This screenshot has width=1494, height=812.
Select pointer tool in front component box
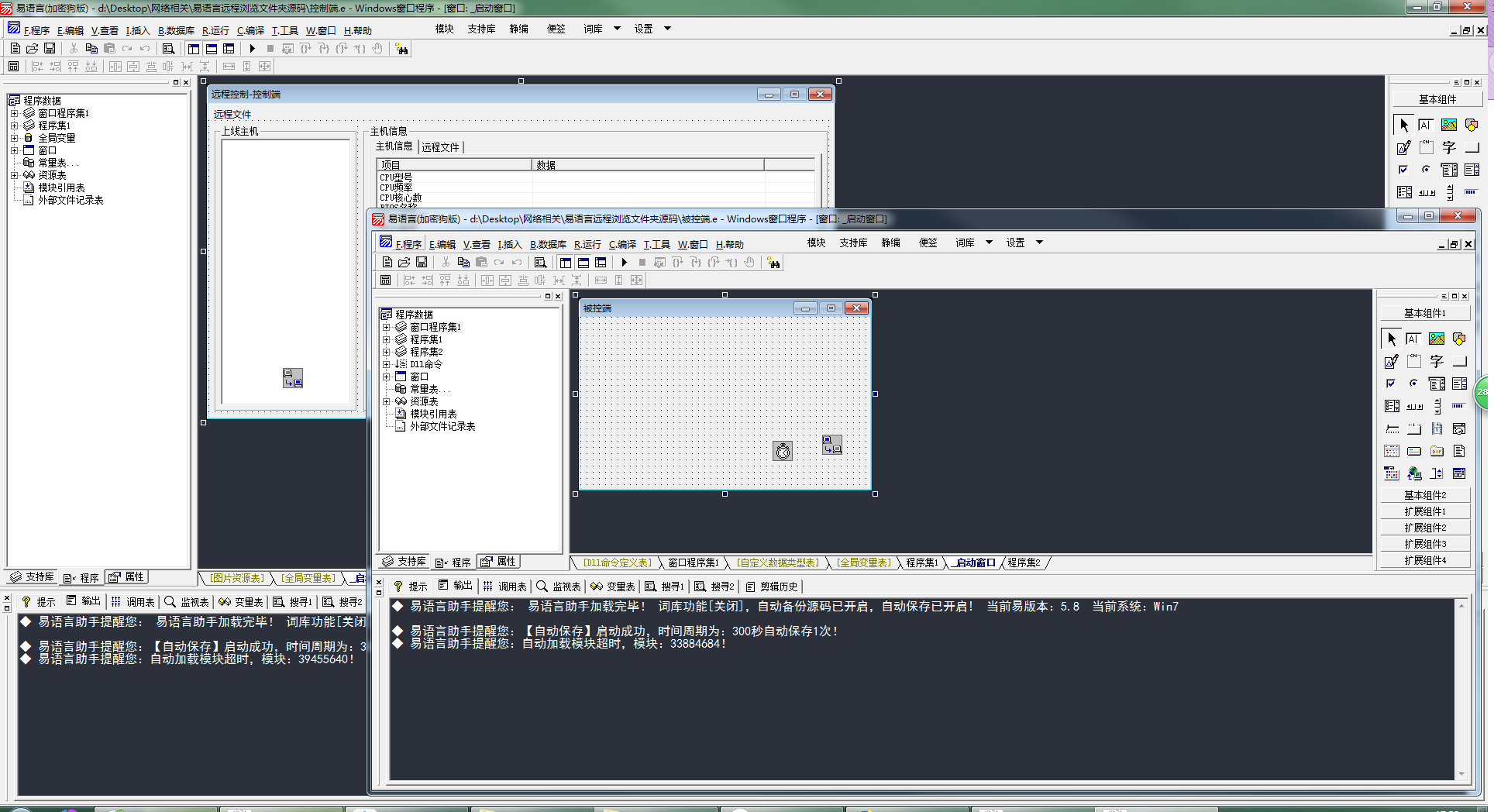coord(1392,339)
